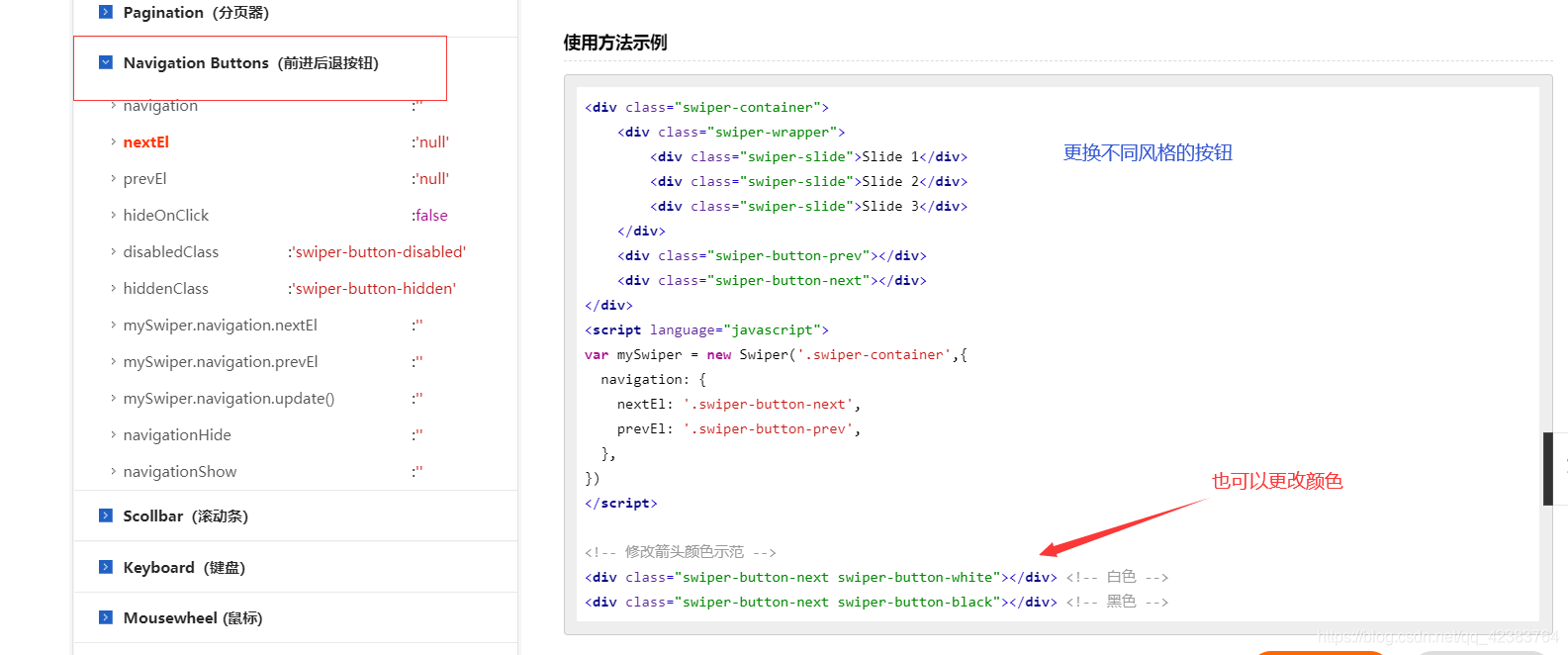
Task: Click the prevEl: '.swiper-button-prev' line
Action: 739,428
